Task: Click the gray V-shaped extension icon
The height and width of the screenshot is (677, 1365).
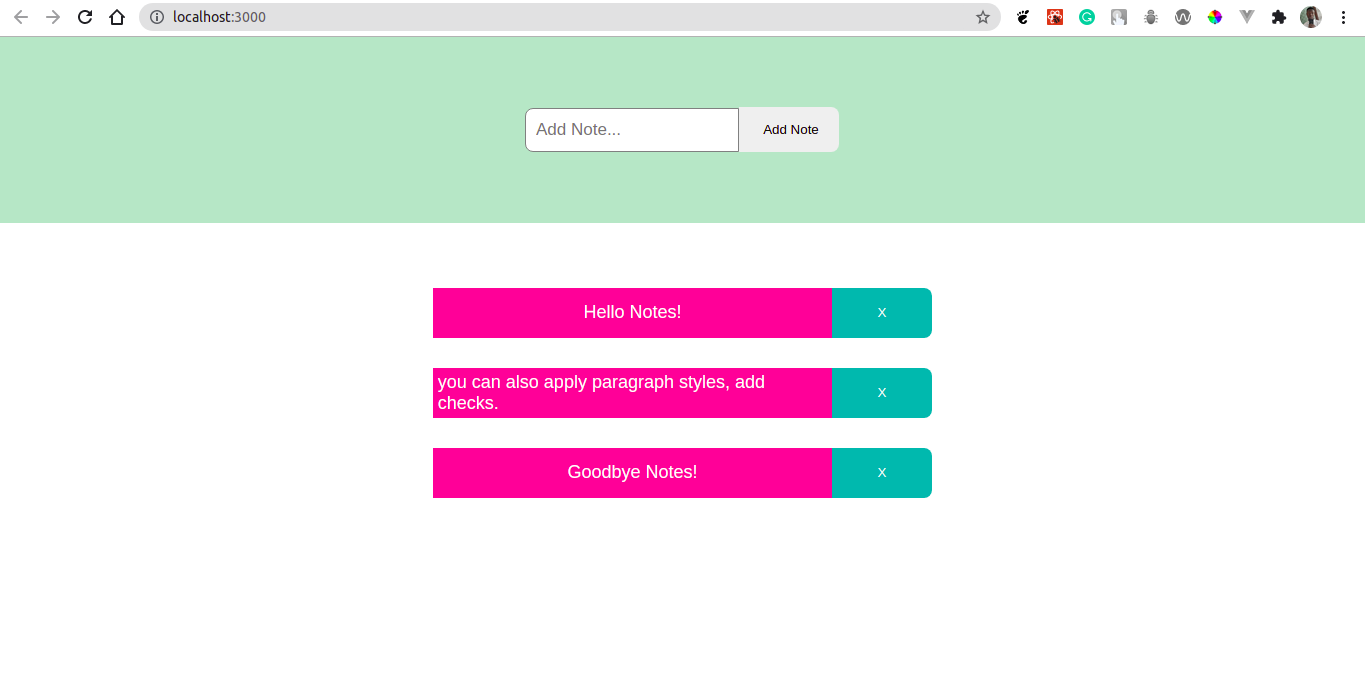Action: pos(1247,17)
